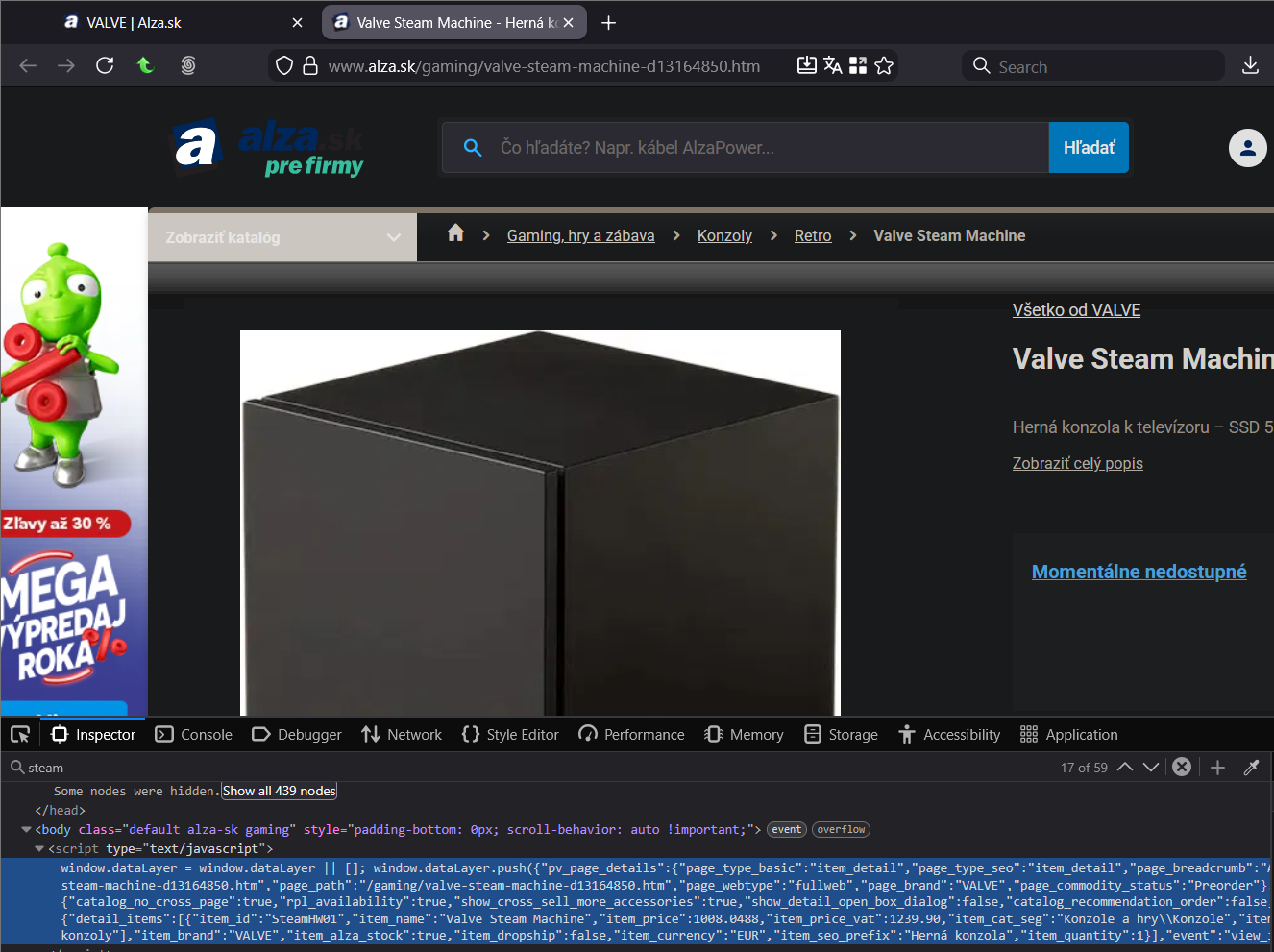Expand Zobraziť katalóg dropdown

282,237
